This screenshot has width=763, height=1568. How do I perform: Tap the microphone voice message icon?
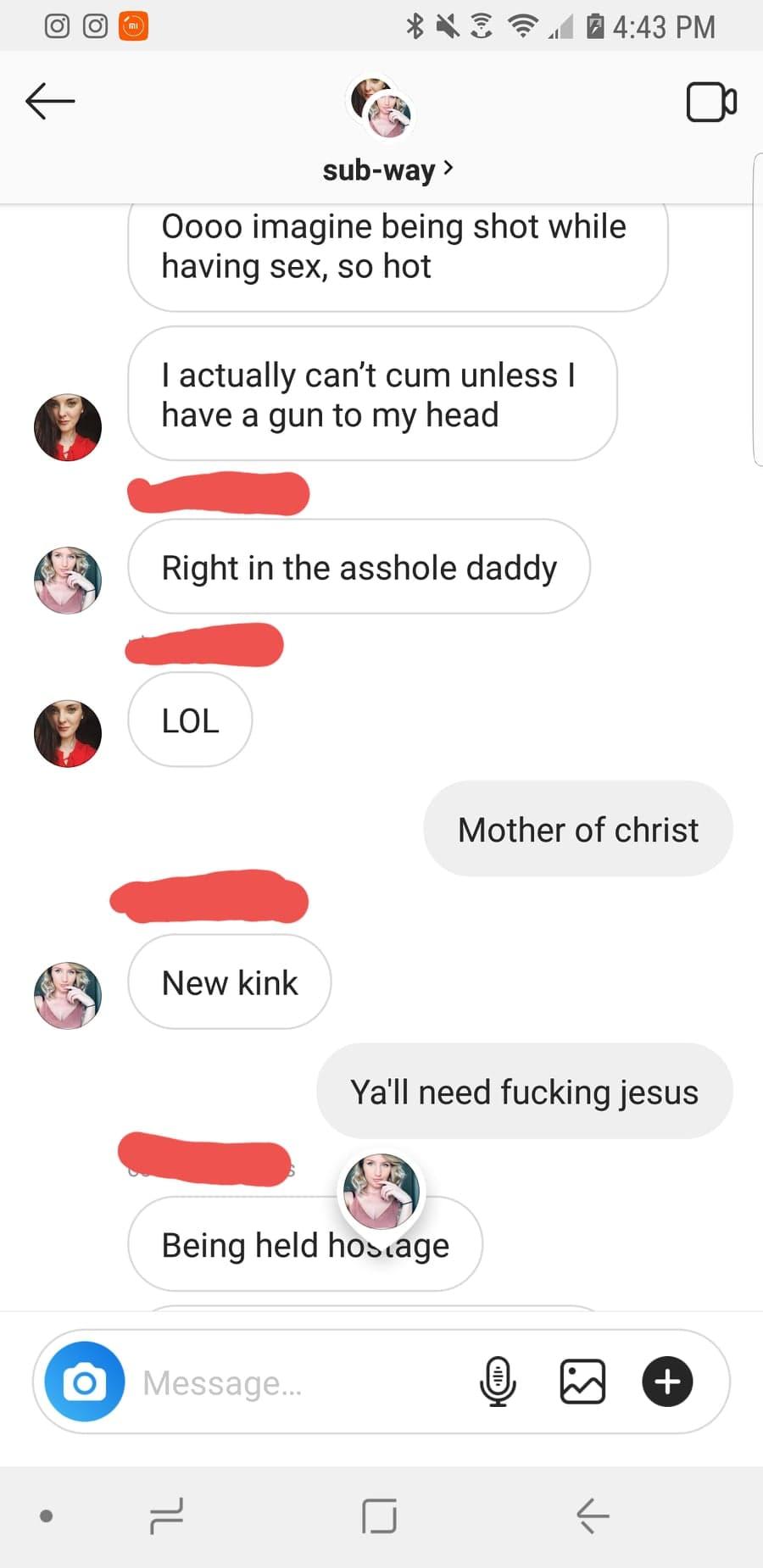point(498,1382)
